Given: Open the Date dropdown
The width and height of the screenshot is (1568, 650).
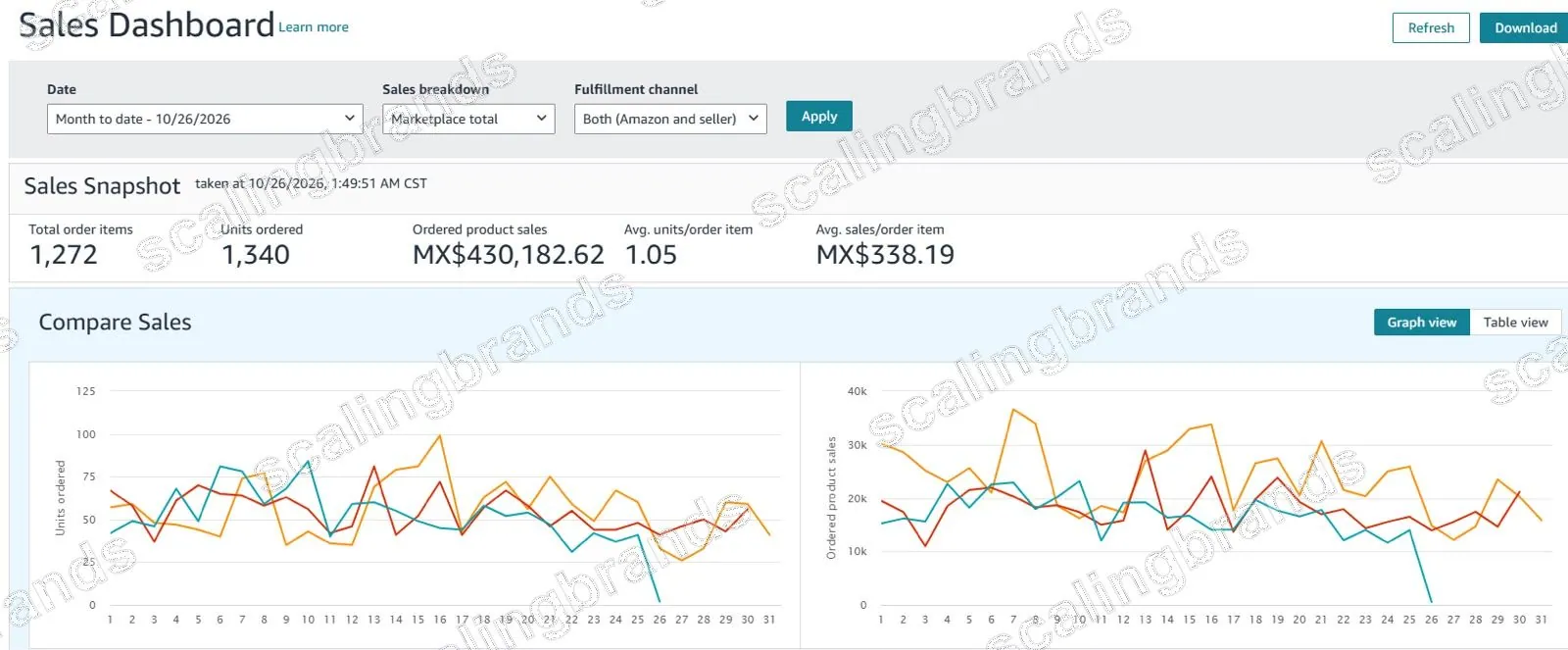Looking at the screenshot, I should coord(205,119).
